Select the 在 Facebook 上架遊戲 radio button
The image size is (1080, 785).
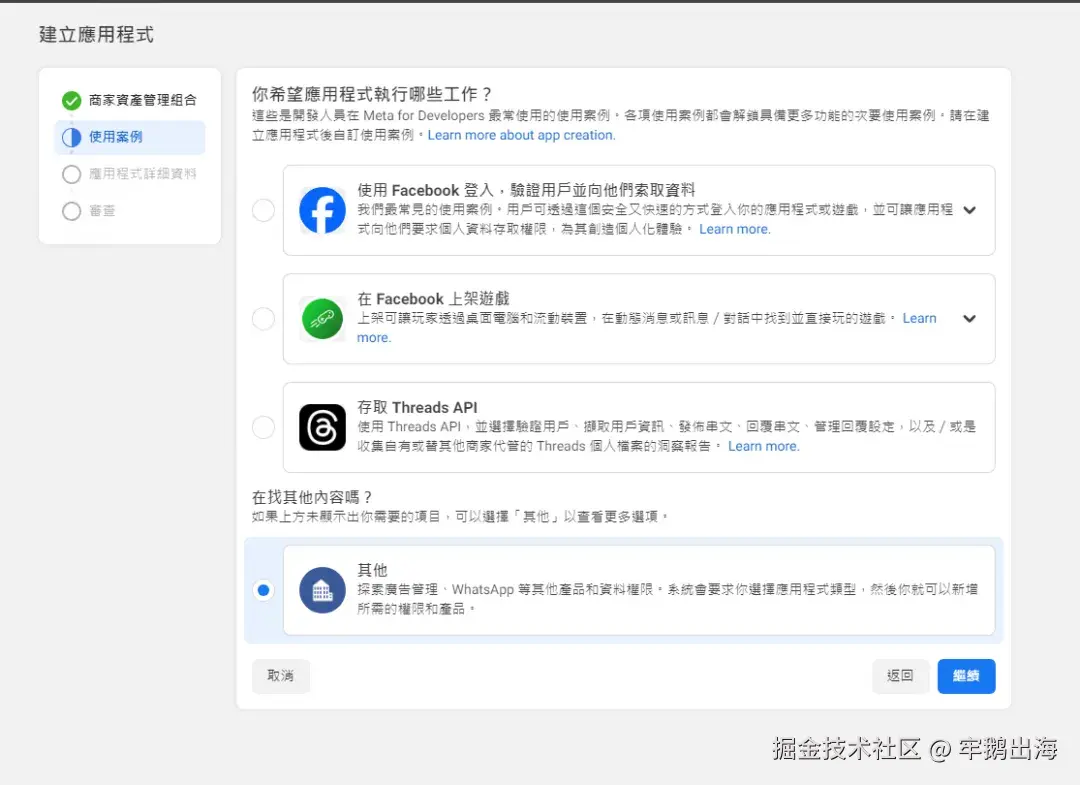(x=263, y=318)
